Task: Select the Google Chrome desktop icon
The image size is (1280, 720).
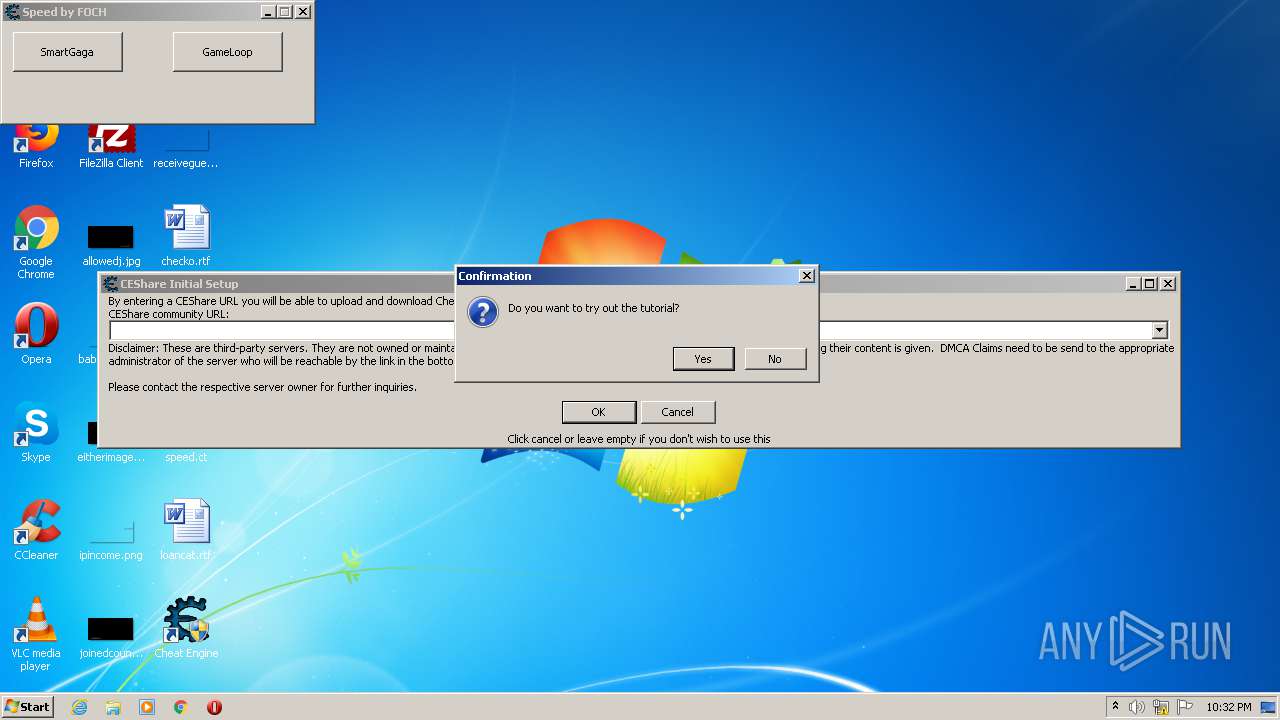Action: (x=36, y=242)
